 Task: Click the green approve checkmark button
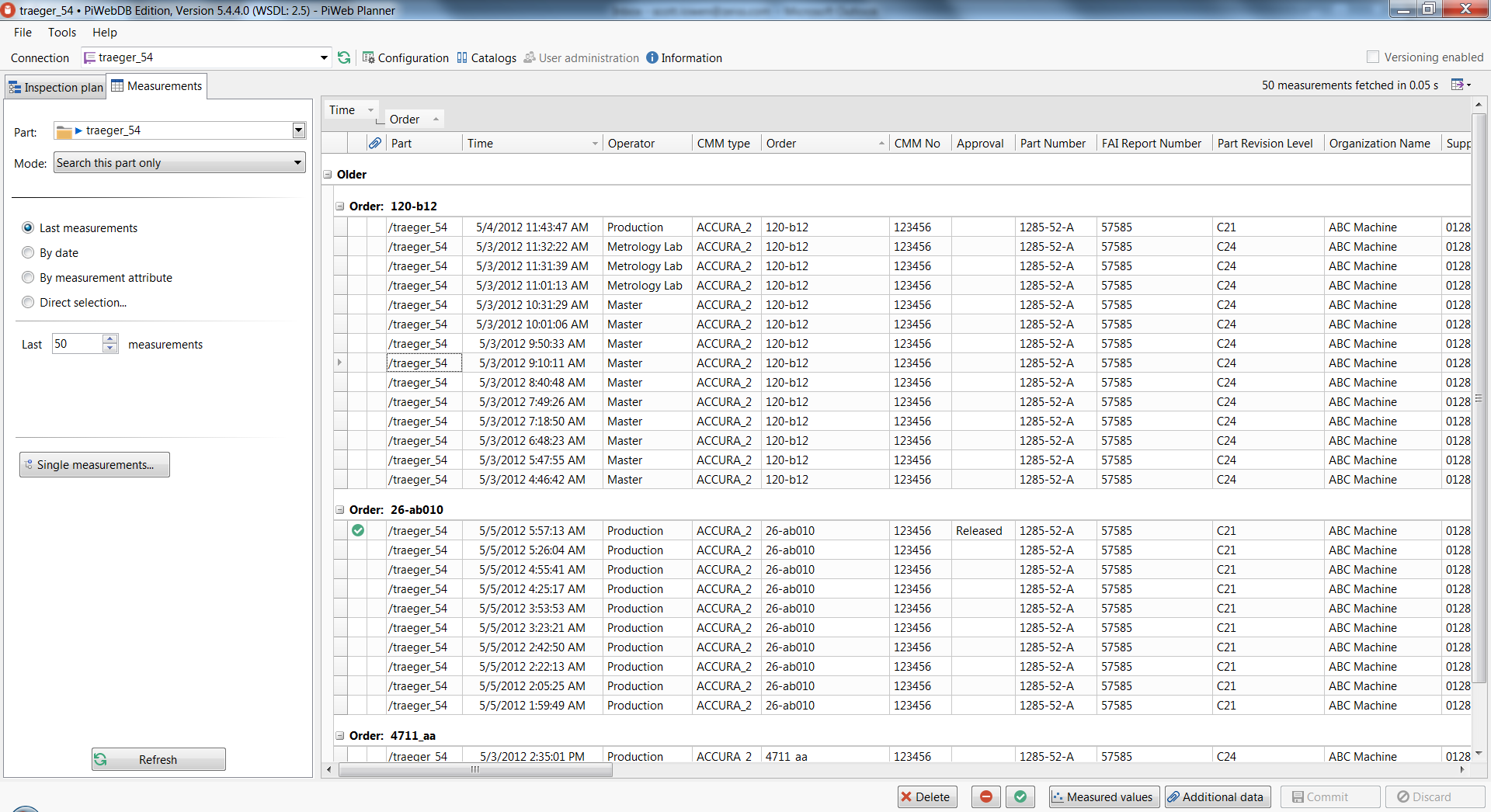[1020, 796]
